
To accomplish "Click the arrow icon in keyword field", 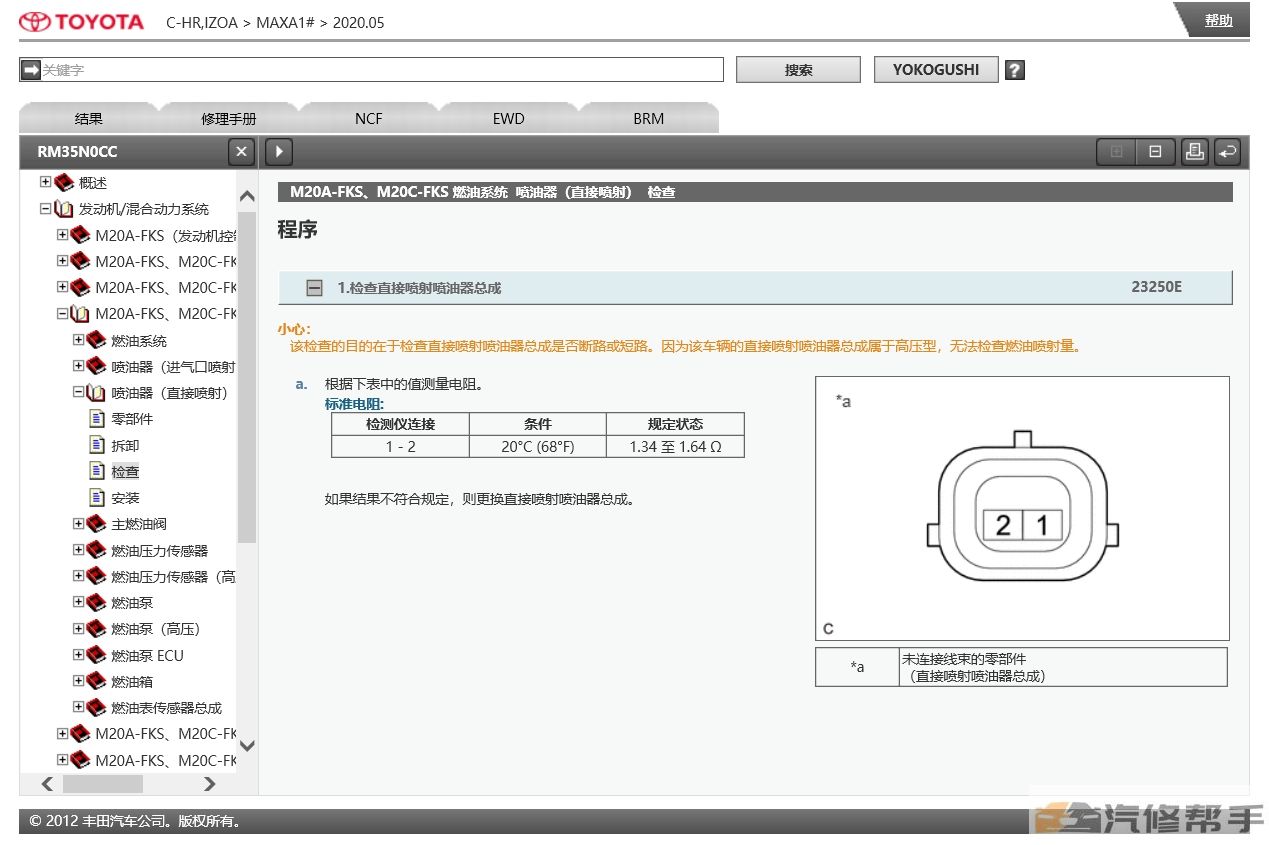I will (x=31, y=70).
